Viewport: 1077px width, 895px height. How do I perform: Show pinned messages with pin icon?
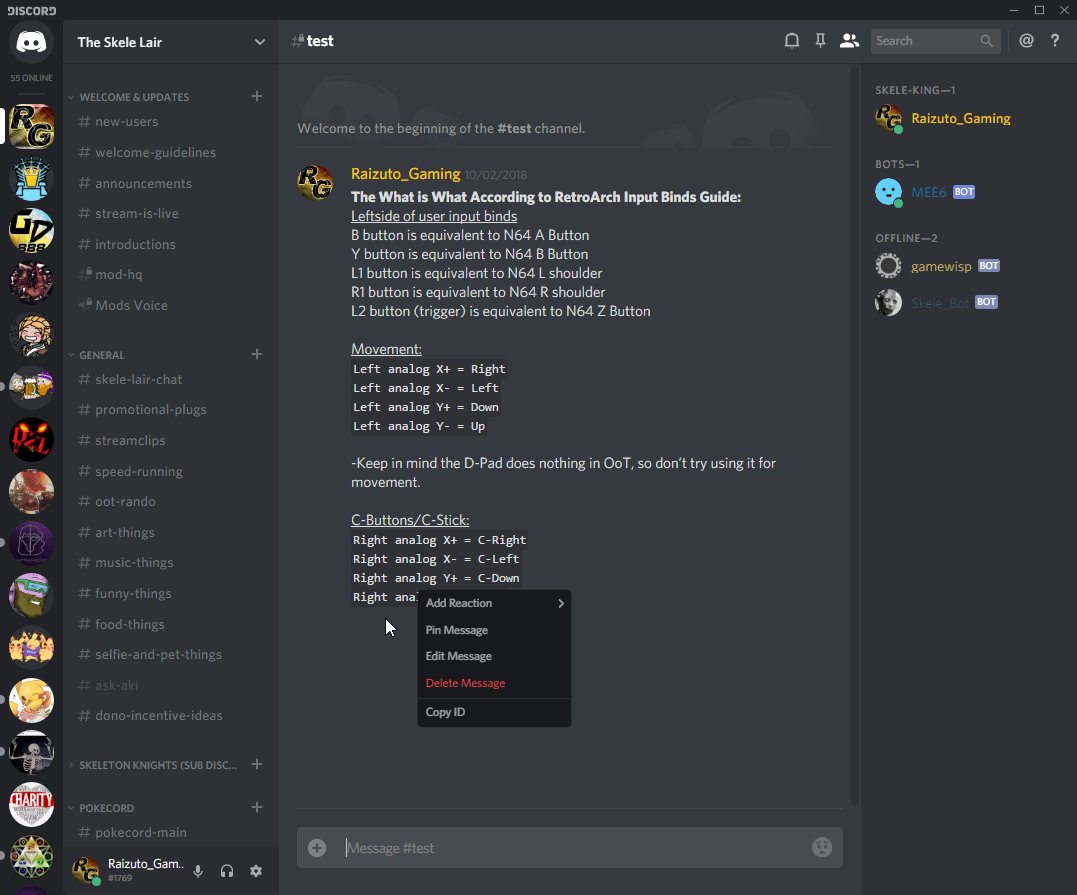point(820,41)
